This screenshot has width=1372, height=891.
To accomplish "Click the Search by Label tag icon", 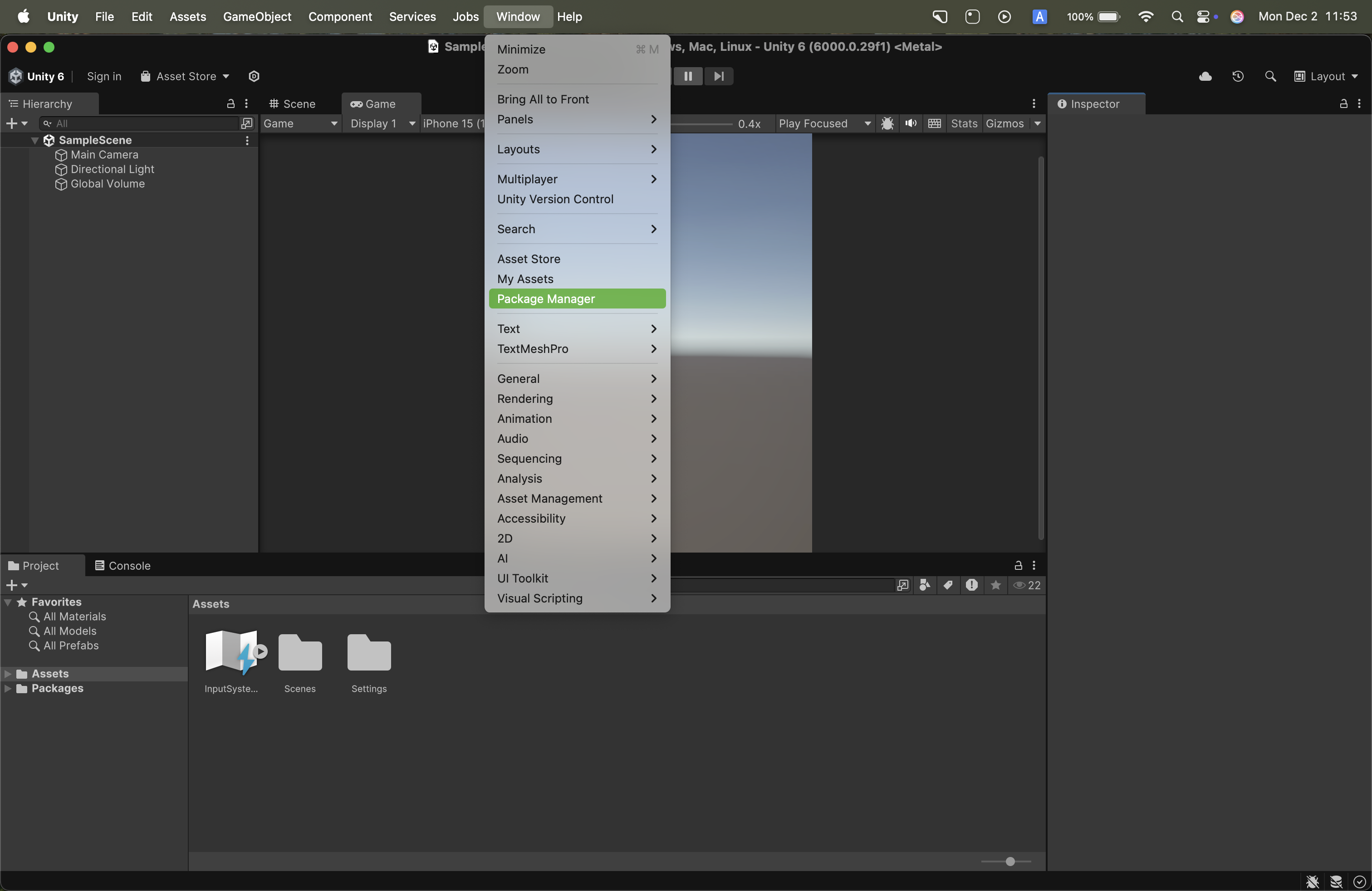I will tap(948, 585).
